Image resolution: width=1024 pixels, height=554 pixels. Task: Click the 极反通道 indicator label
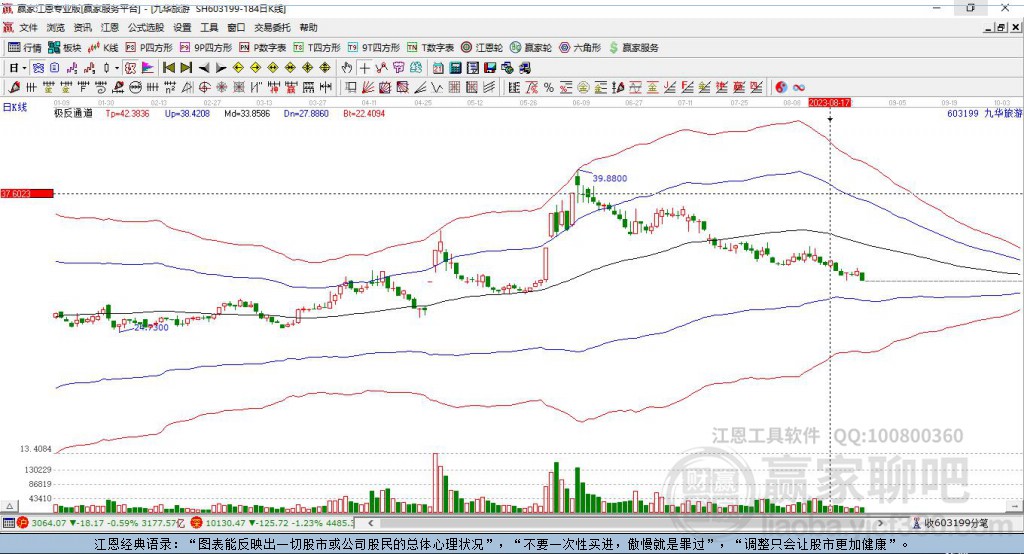coord(73,113)
